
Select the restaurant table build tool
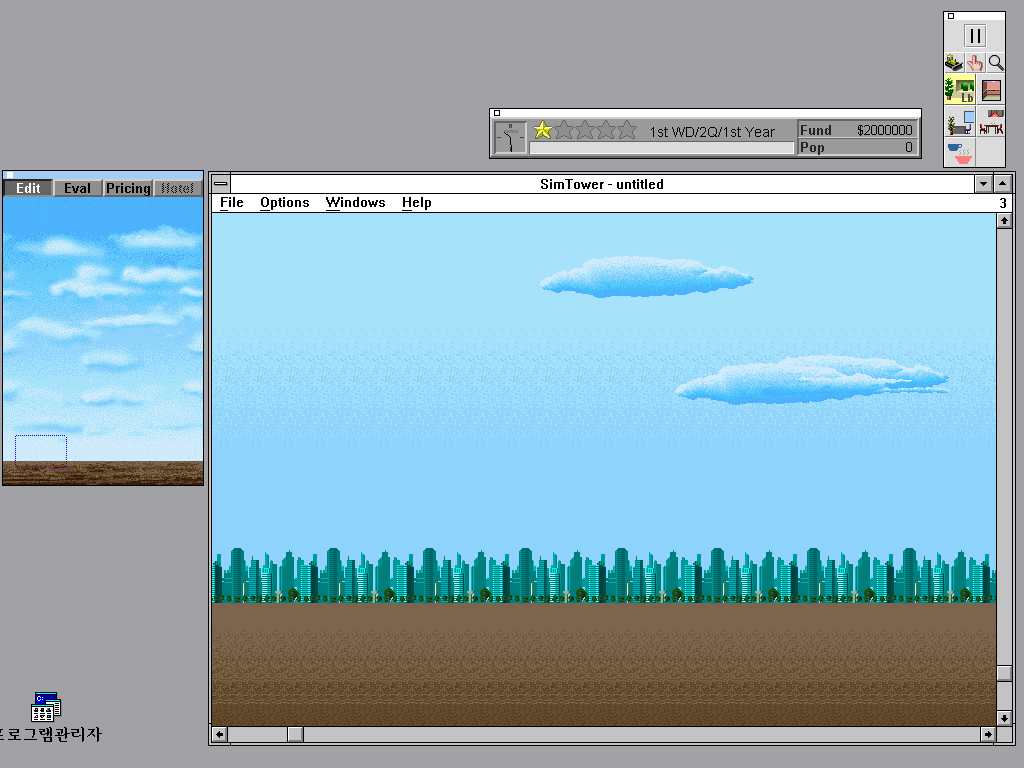click(991, 122)
